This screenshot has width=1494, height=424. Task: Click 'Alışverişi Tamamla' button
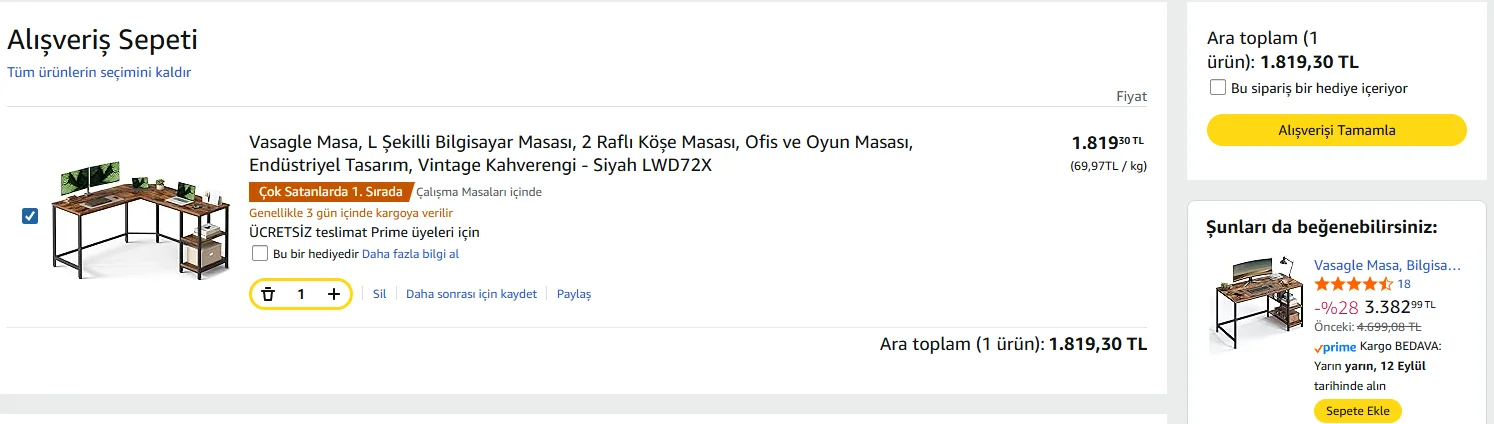coord(1336,130)
